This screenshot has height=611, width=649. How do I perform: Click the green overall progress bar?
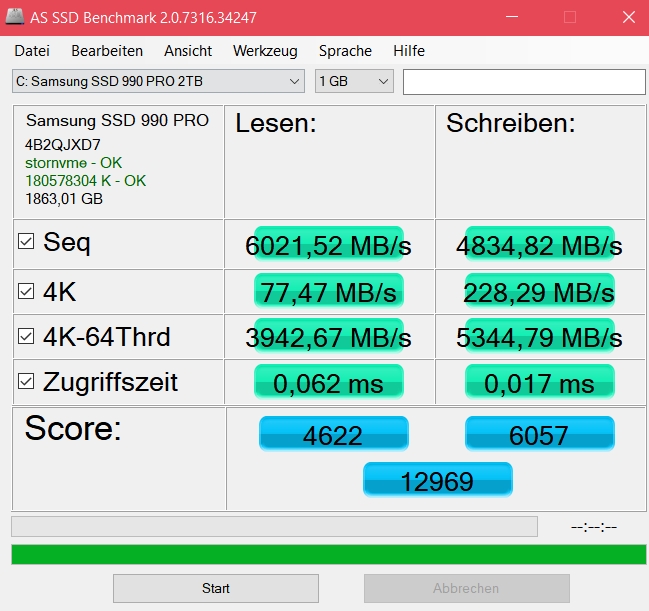[x=329, y=554]
